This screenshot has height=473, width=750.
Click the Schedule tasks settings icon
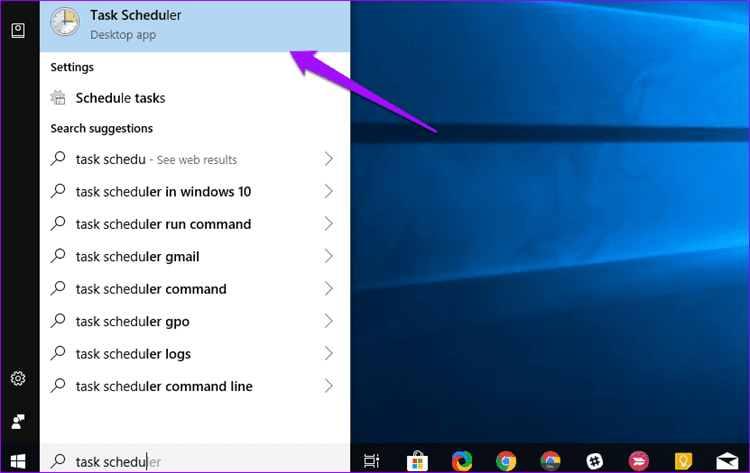pos(58,98)
